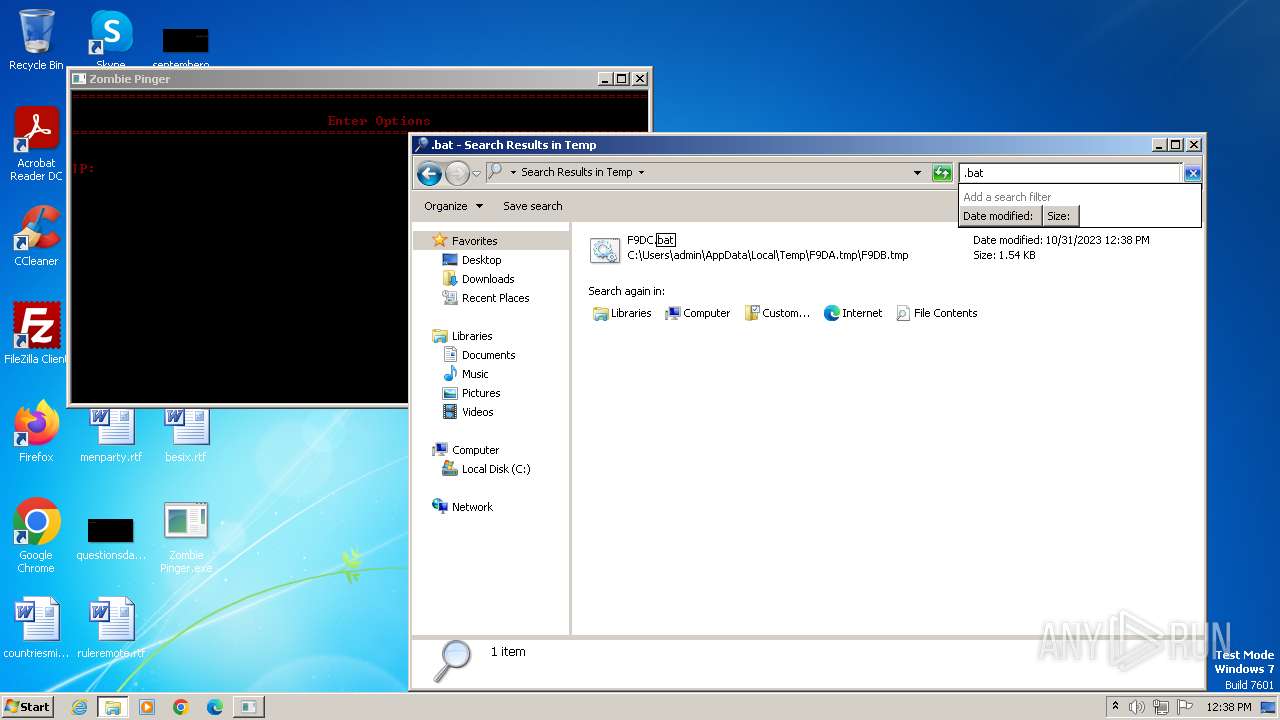This screenshot has width=1280, height=720.
Task: Click the Back arrow in Explorer
Action: (429, 173)
